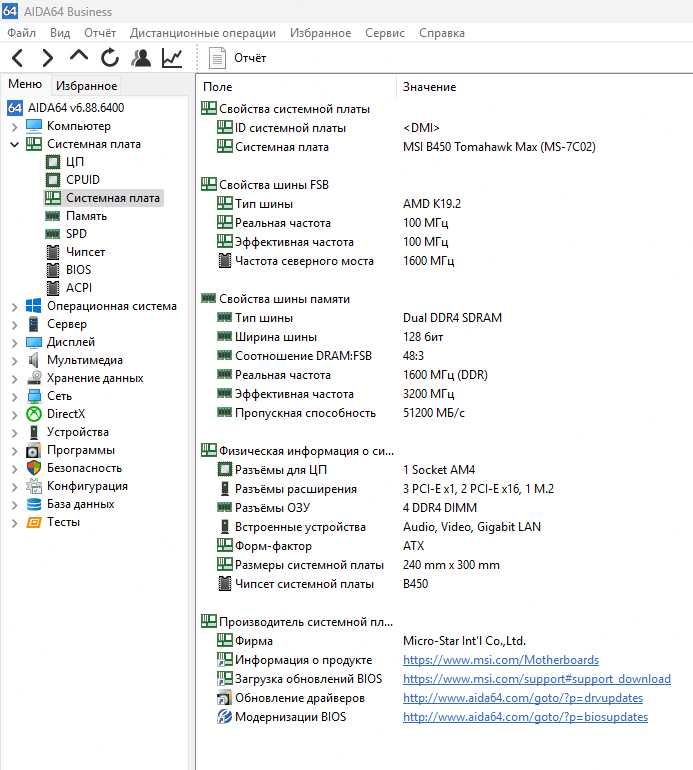Viewport: 693px width, 770px height.
Task: Expand the DirectX tree node
Action: click(14, 414)
